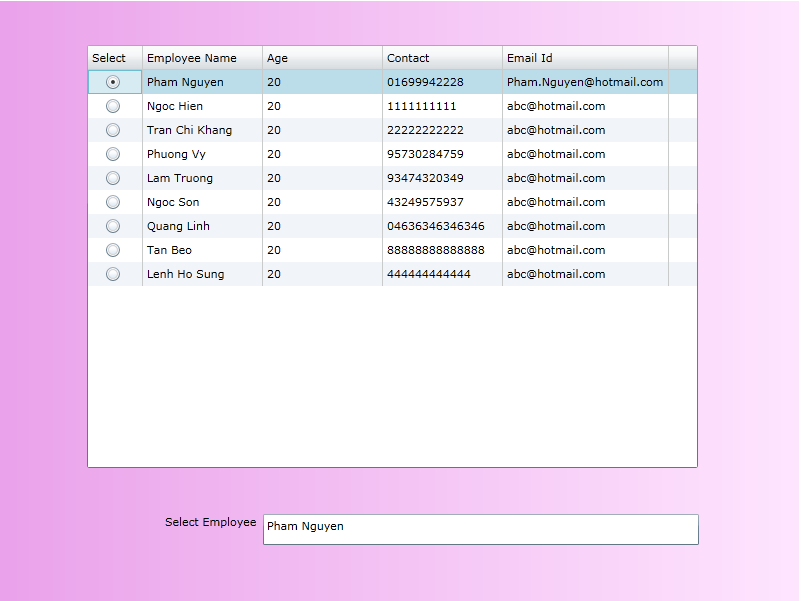Click the Contact column header
Viewport: 801px width, 601px height.
click(x=442, y=58)
